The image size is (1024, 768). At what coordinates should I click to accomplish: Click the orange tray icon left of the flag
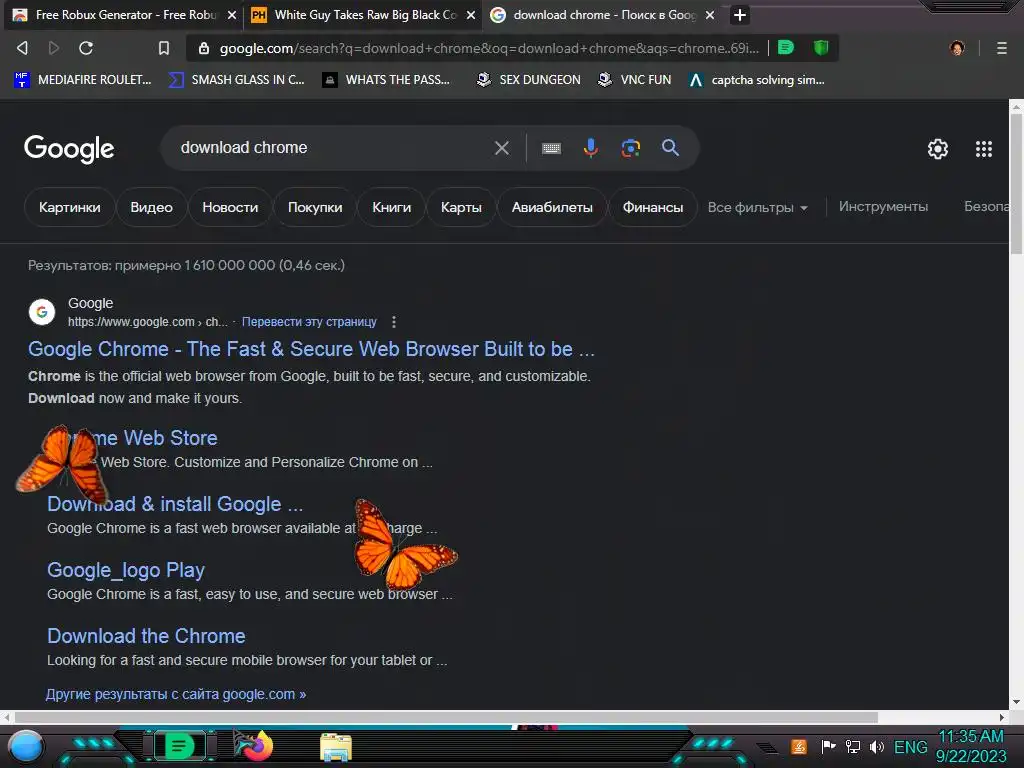[x=799, y=746]
